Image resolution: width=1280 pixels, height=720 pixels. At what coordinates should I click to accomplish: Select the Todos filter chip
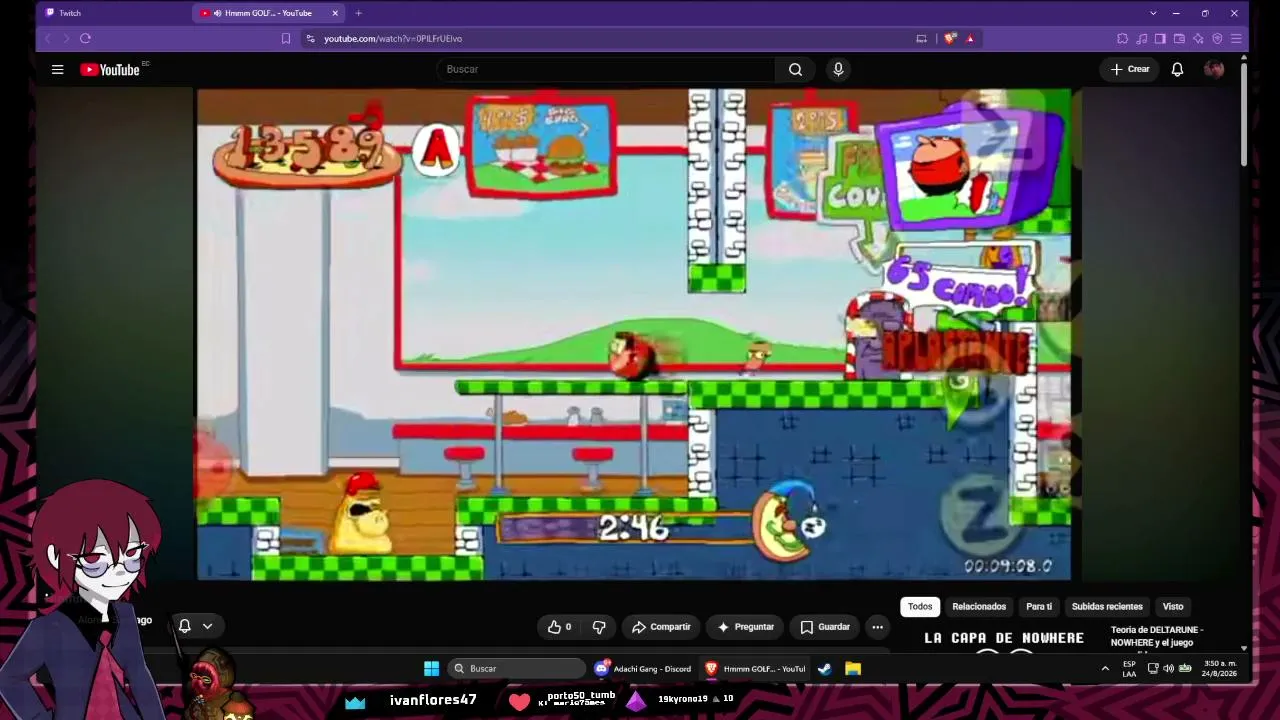pos(920,606)
